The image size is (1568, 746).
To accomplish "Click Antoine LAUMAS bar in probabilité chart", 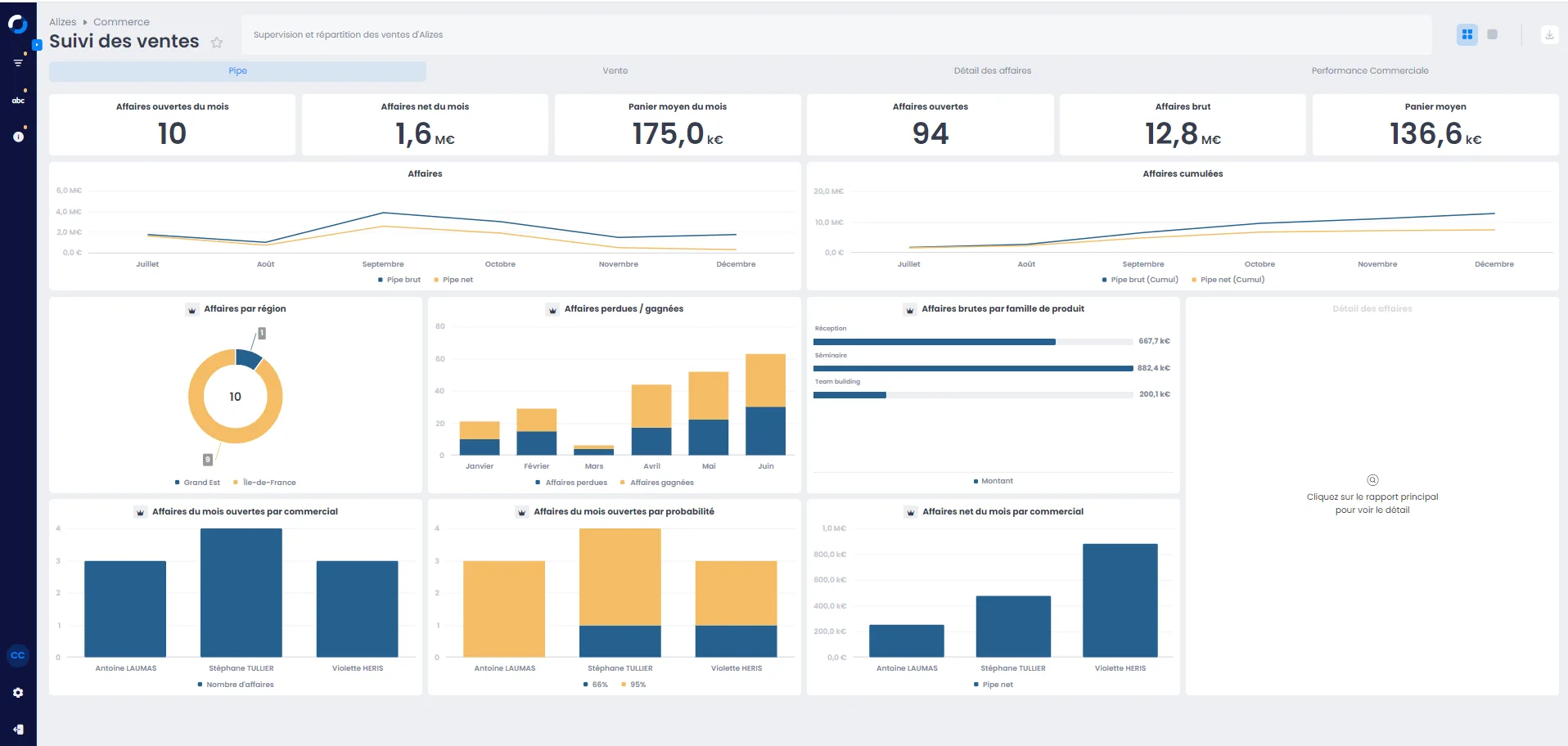I will (x=504, y=609).
